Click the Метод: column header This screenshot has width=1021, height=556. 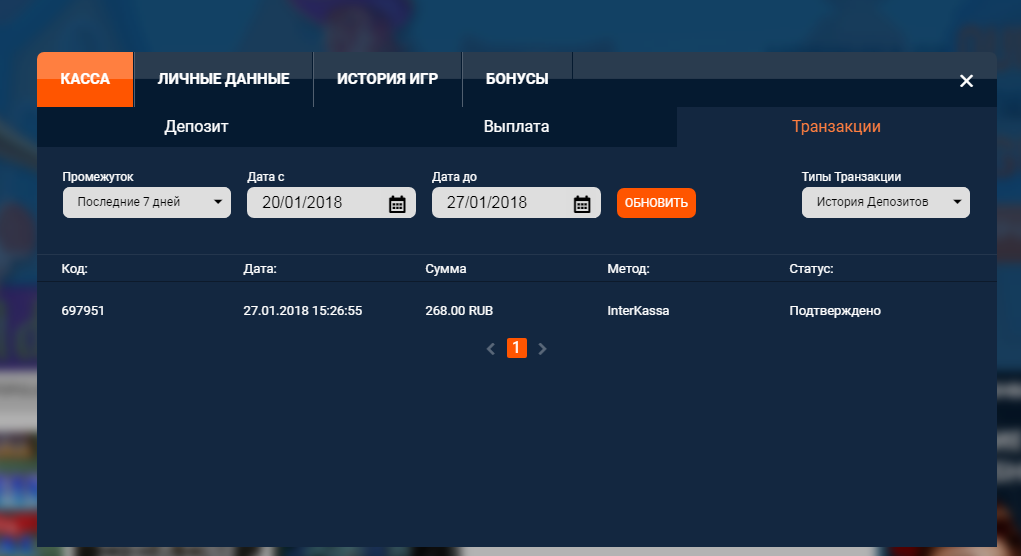pyautogui.click(x=628, y=269)
